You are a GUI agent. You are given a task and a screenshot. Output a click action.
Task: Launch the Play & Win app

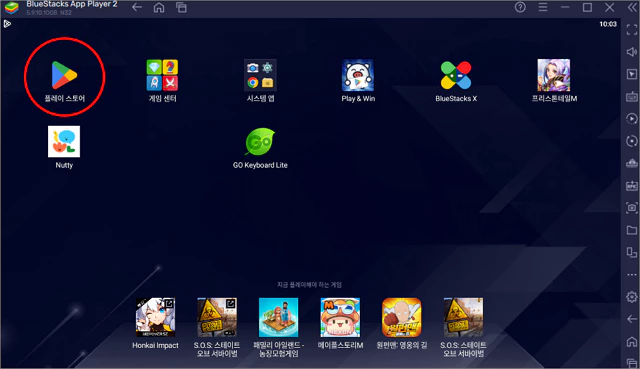(x=358, y=75)
